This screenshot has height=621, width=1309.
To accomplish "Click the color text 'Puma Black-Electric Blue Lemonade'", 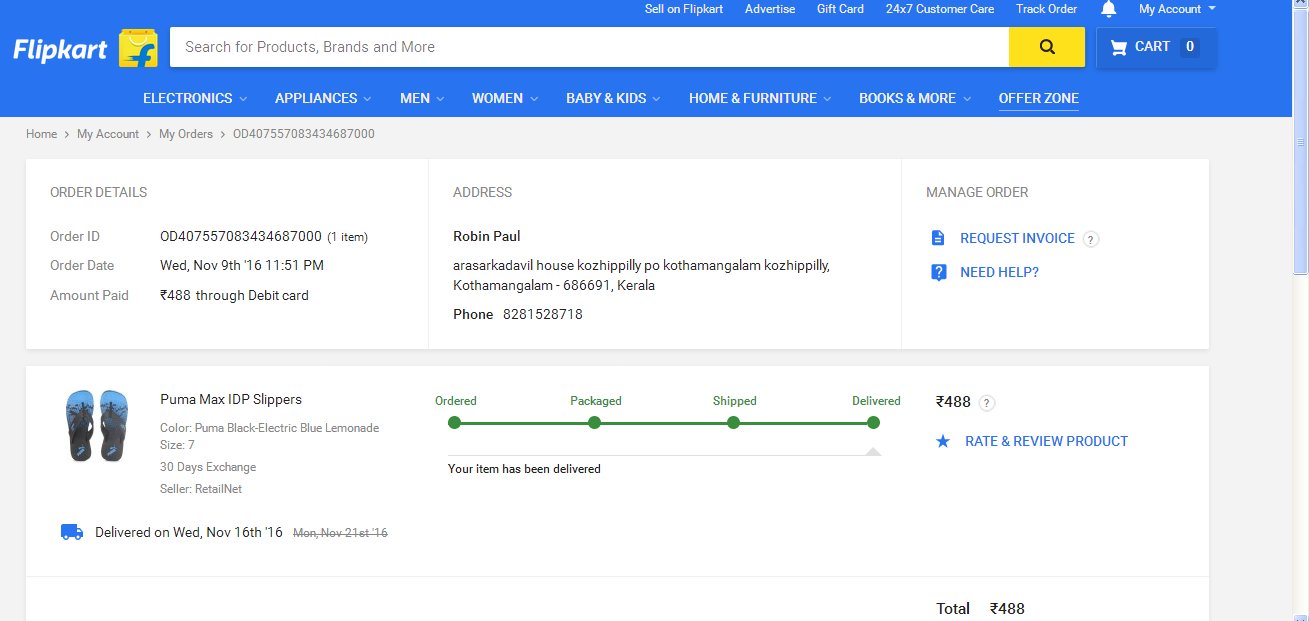I will click(x=288, y=428).
